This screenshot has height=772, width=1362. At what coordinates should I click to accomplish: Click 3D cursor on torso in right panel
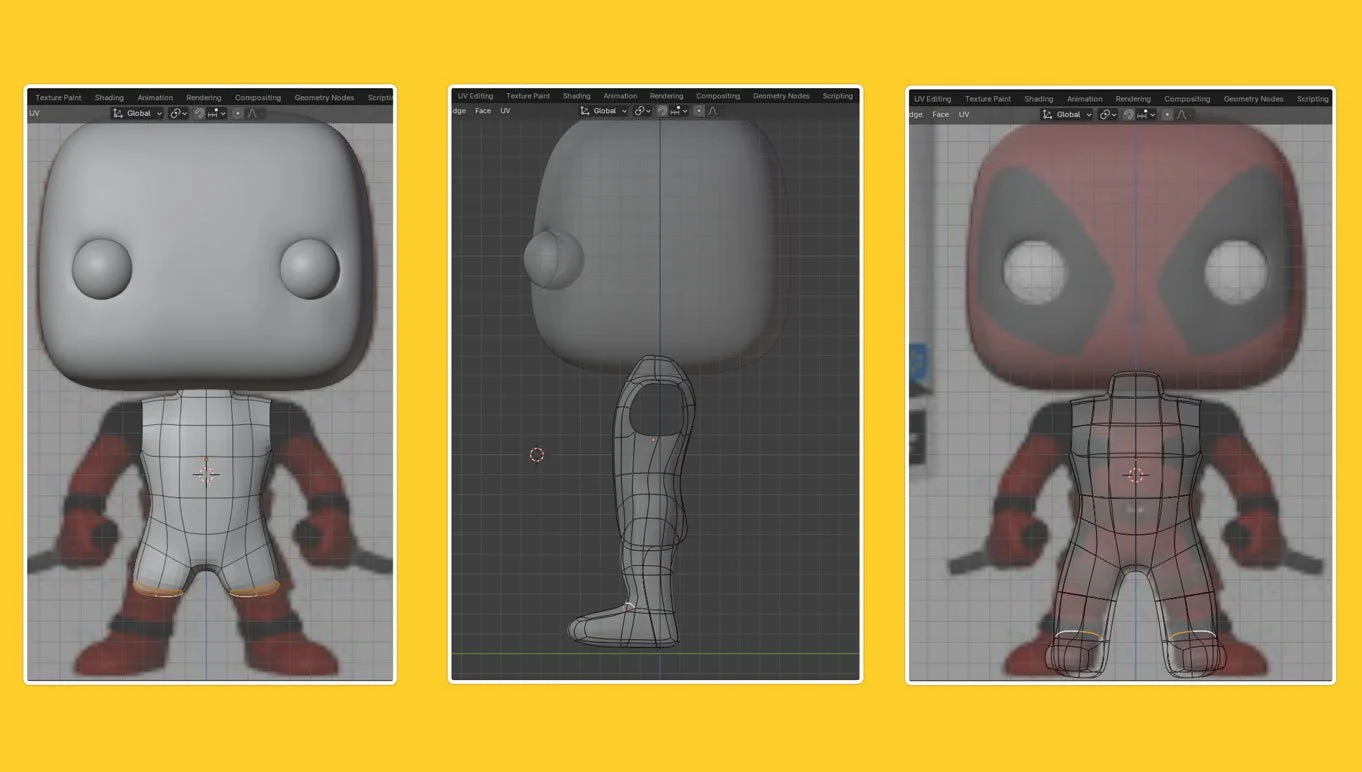(x=1135, y=474)
